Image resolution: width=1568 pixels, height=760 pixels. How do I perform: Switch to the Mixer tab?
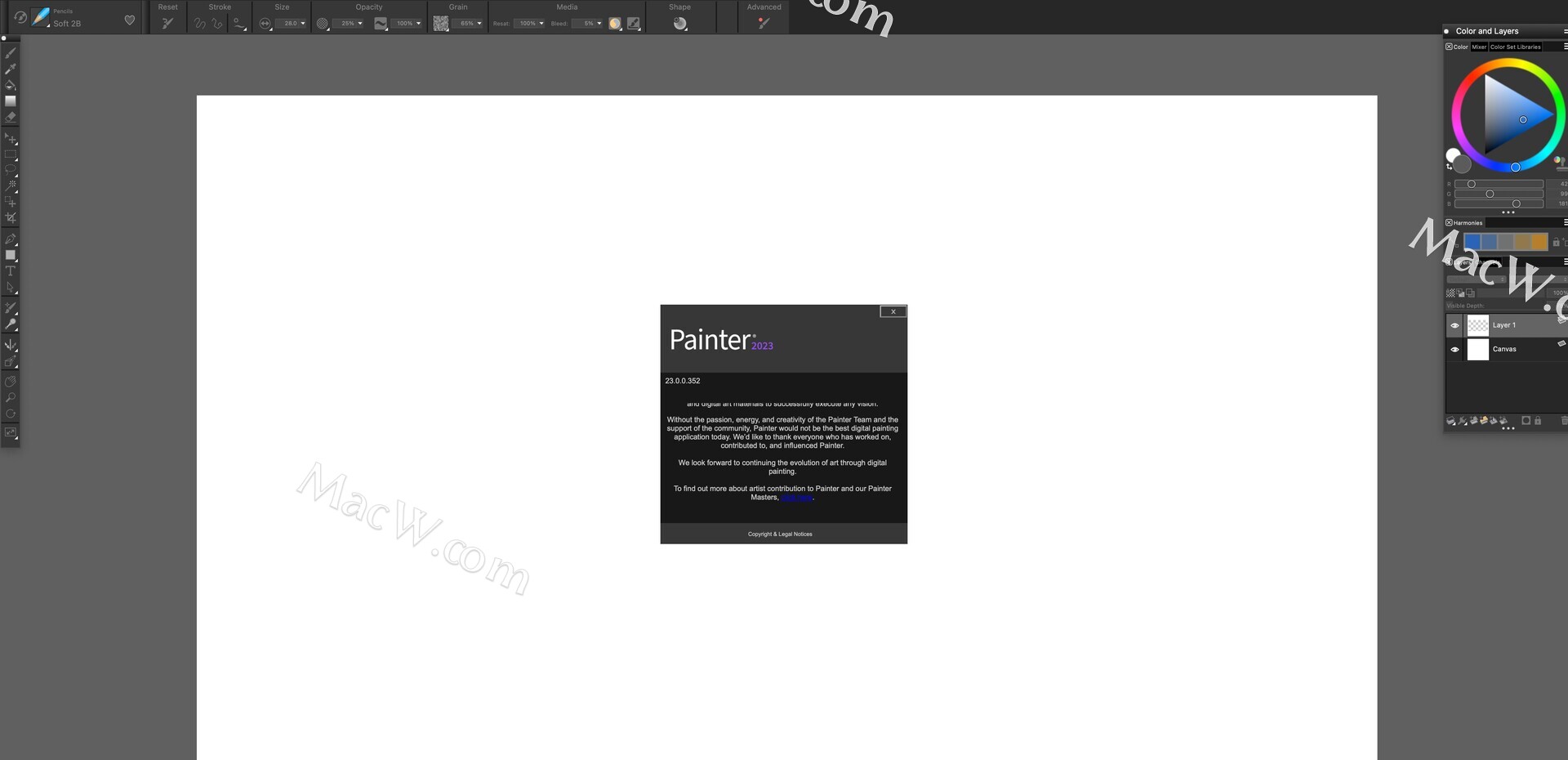point(1479,47)
